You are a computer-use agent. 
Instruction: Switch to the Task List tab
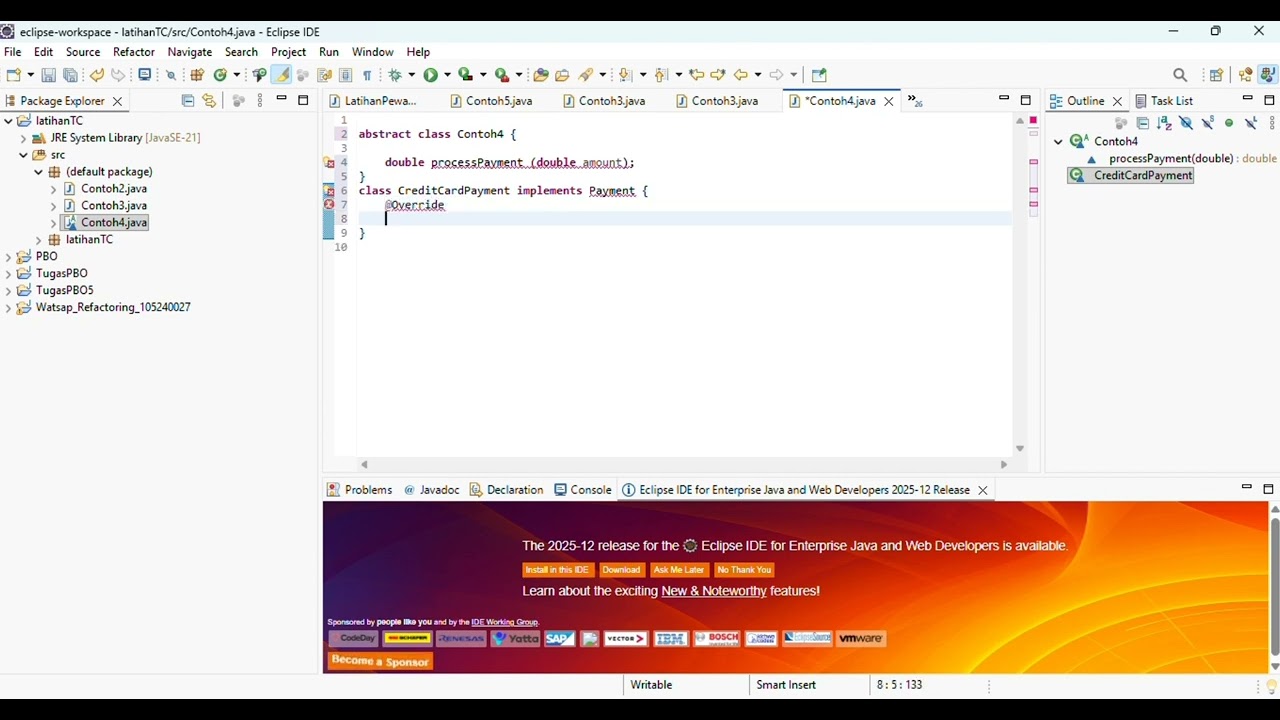click(x=1163, y=101)
